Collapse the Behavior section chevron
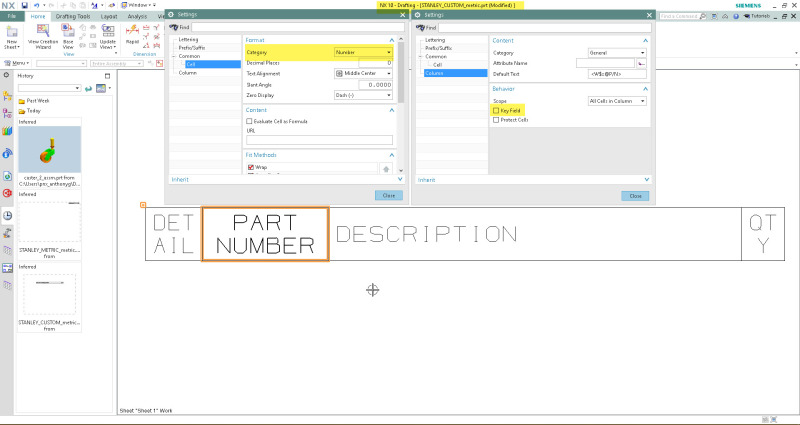This screenshot has height=425, width=800. pyautogui.click(x=645, y=89)
